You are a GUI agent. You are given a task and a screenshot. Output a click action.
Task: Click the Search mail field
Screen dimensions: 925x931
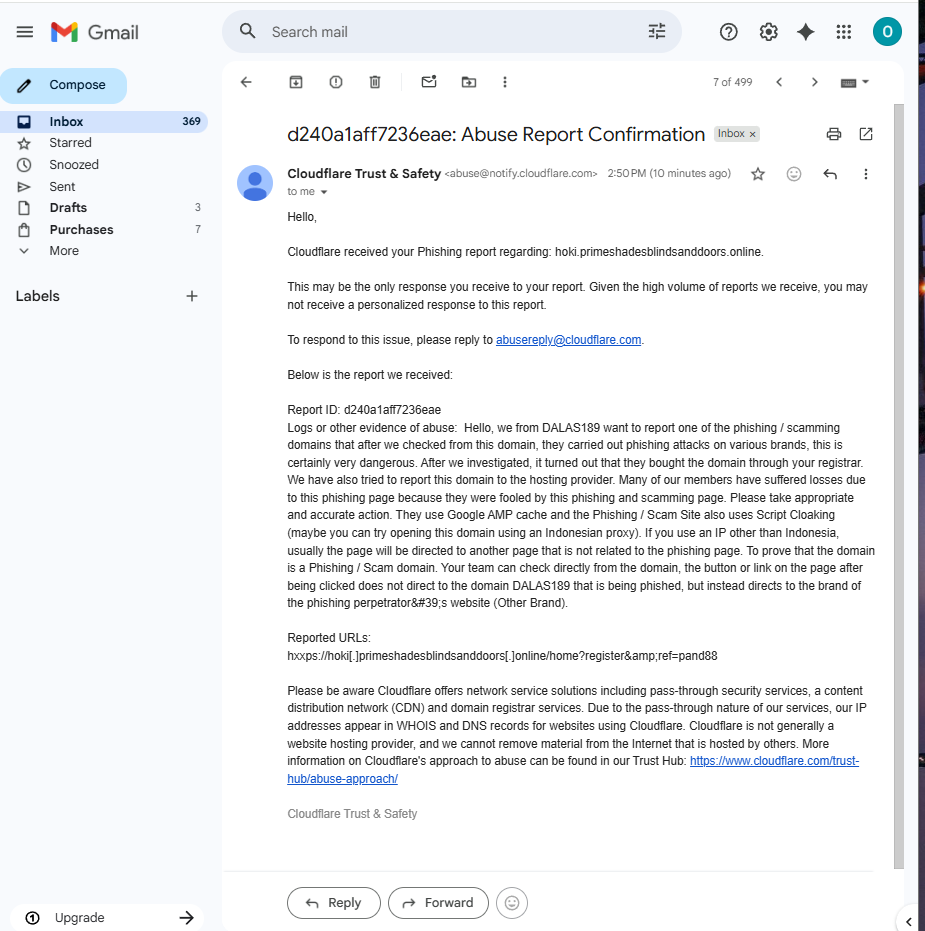451,32
